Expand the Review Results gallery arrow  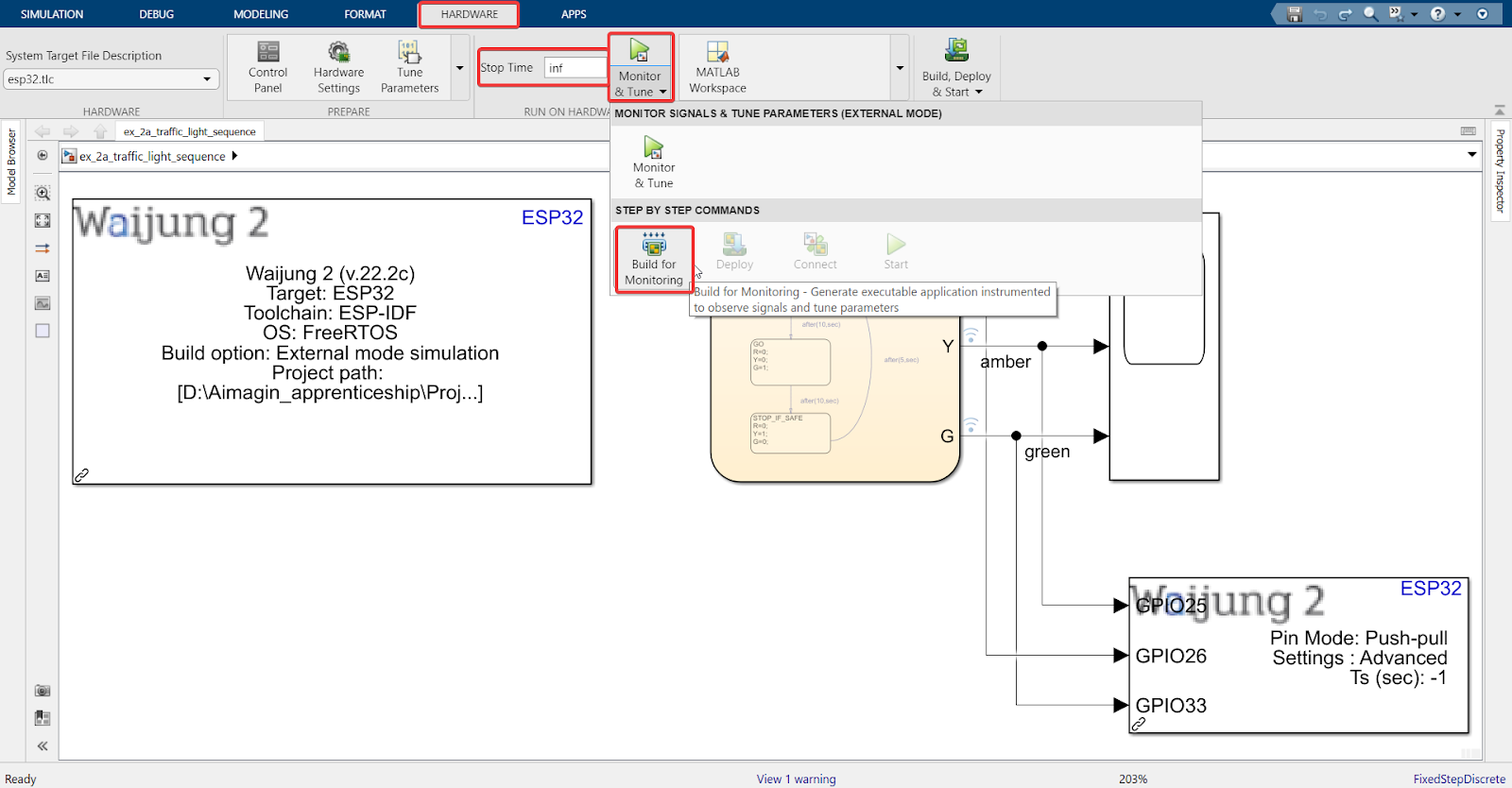[x=900, y=68]
